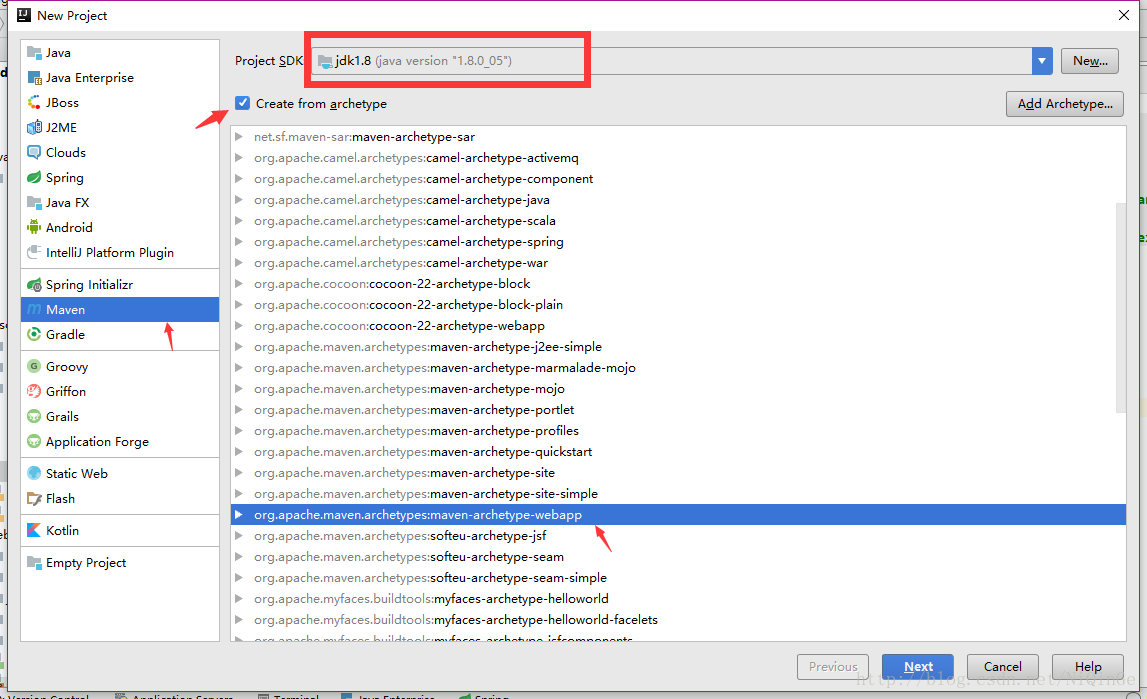The width and height of the screenshot is (1147, 699).
Task: Click the Java Enterprise icon
Action: pos(34,78)
